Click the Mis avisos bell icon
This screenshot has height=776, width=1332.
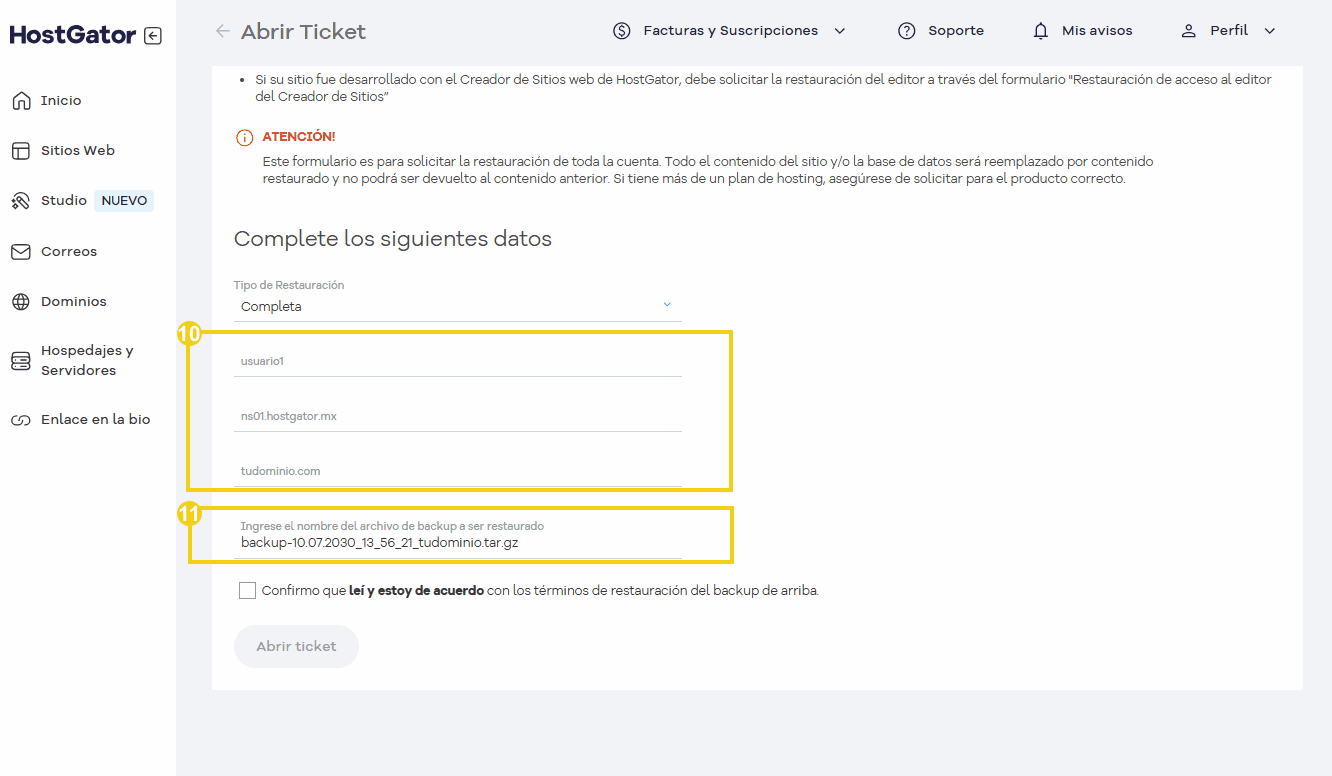(x=1041, y=31)
